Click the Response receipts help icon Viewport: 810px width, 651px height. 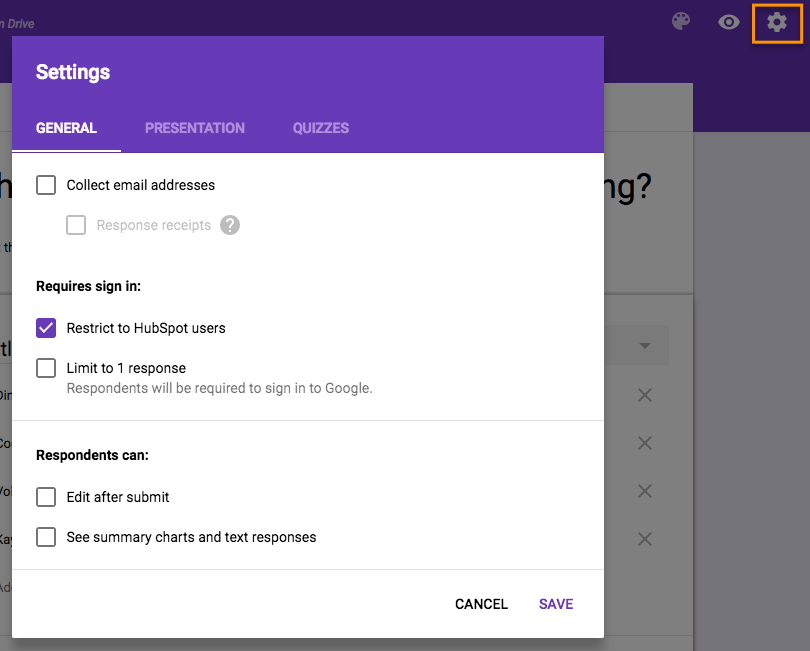pyautogui.click(x=230, y=225)
